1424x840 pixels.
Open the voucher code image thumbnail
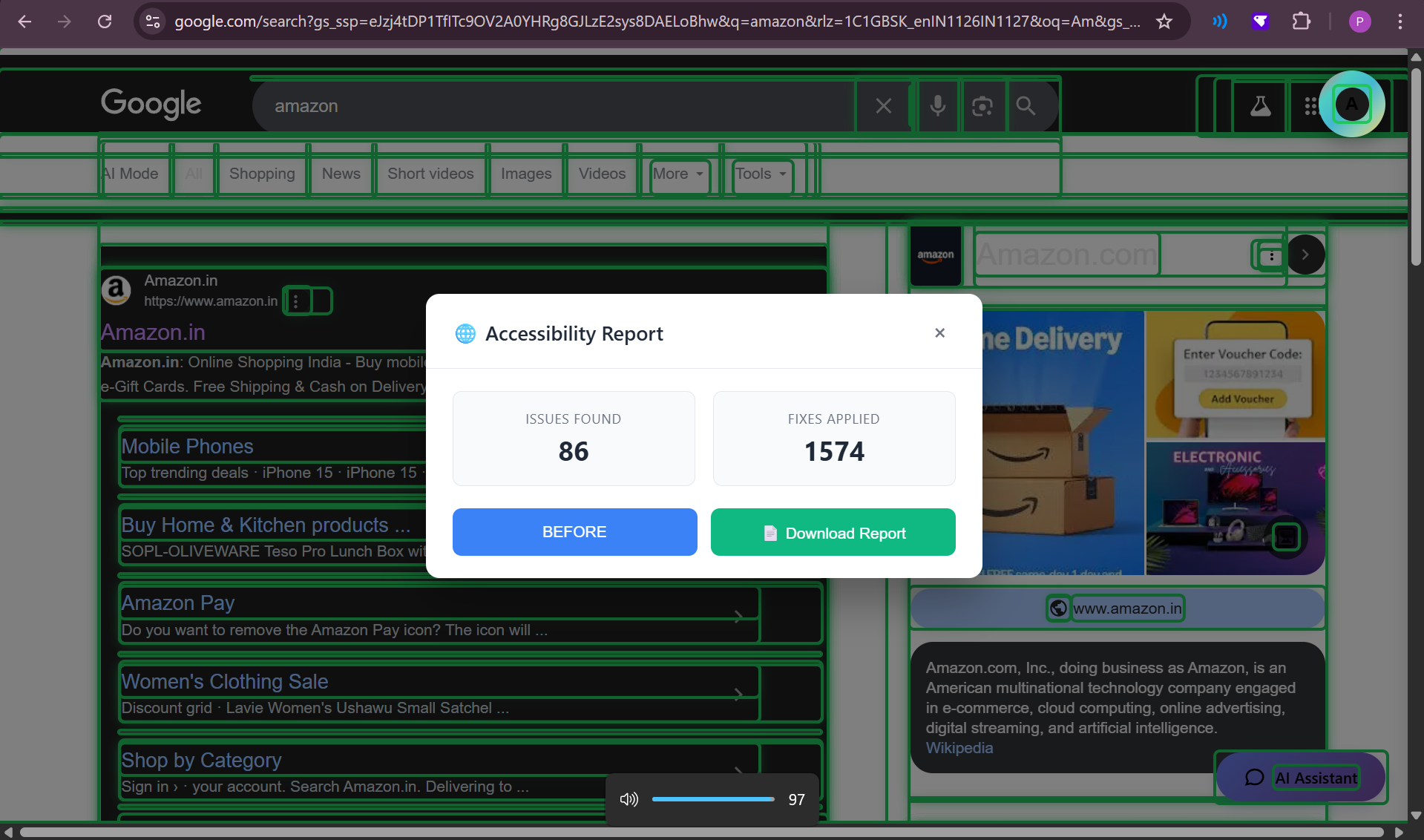[x=1236, y=375]
